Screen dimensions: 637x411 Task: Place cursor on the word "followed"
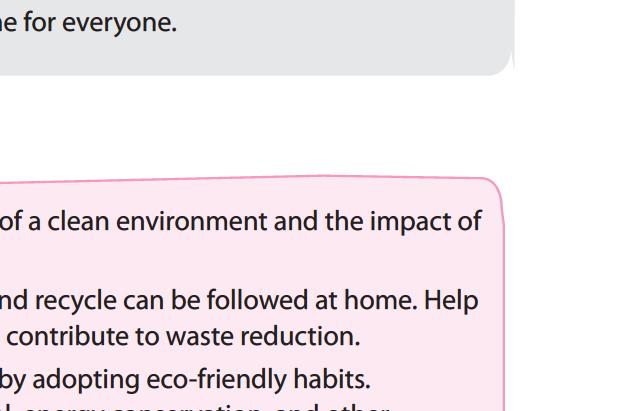click(x=257, y=301)
